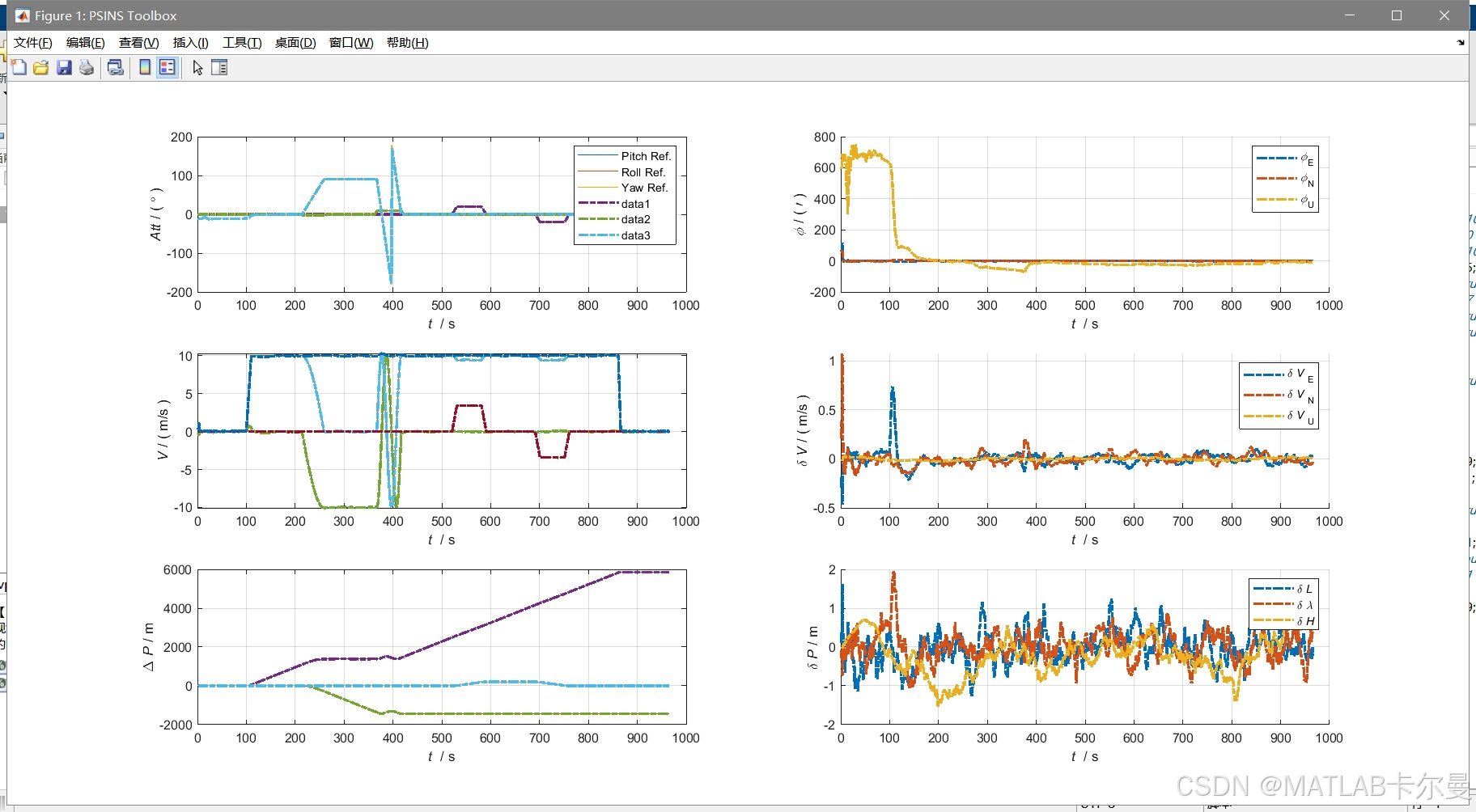
Task: Select the δVU legend entry
Action: (1279, 417)
